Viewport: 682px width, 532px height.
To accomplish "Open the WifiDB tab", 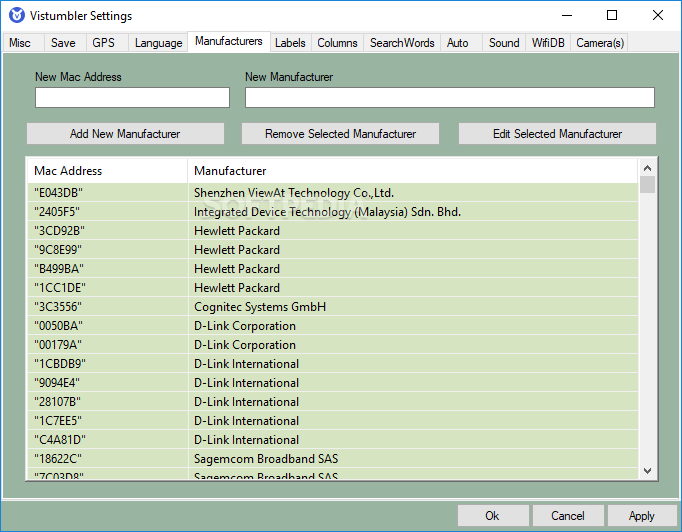I will click(x=548, y=43).
